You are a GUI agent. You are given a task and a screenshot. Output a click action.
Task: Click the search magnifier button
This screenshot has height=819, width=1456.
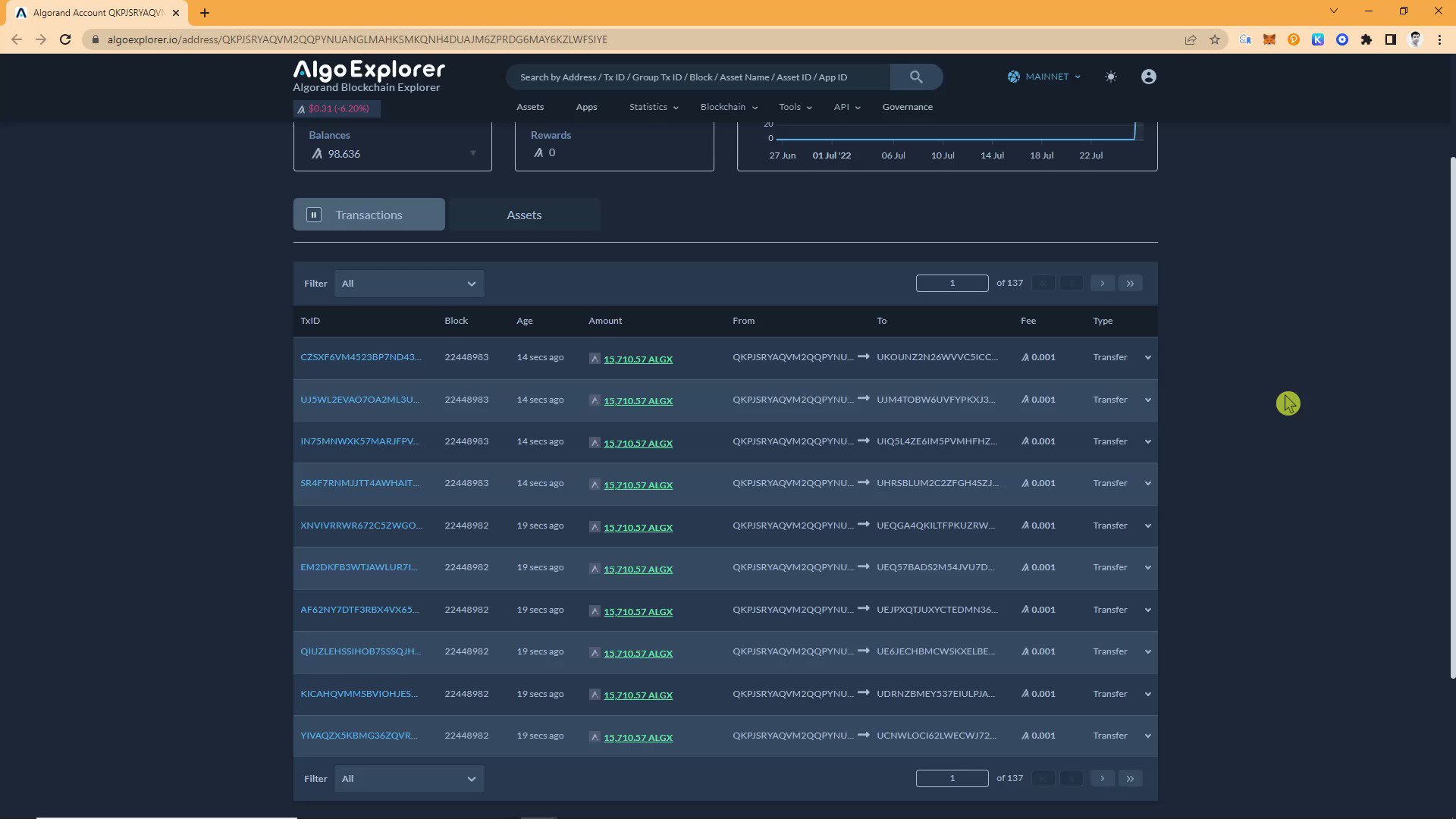point(916,77)
